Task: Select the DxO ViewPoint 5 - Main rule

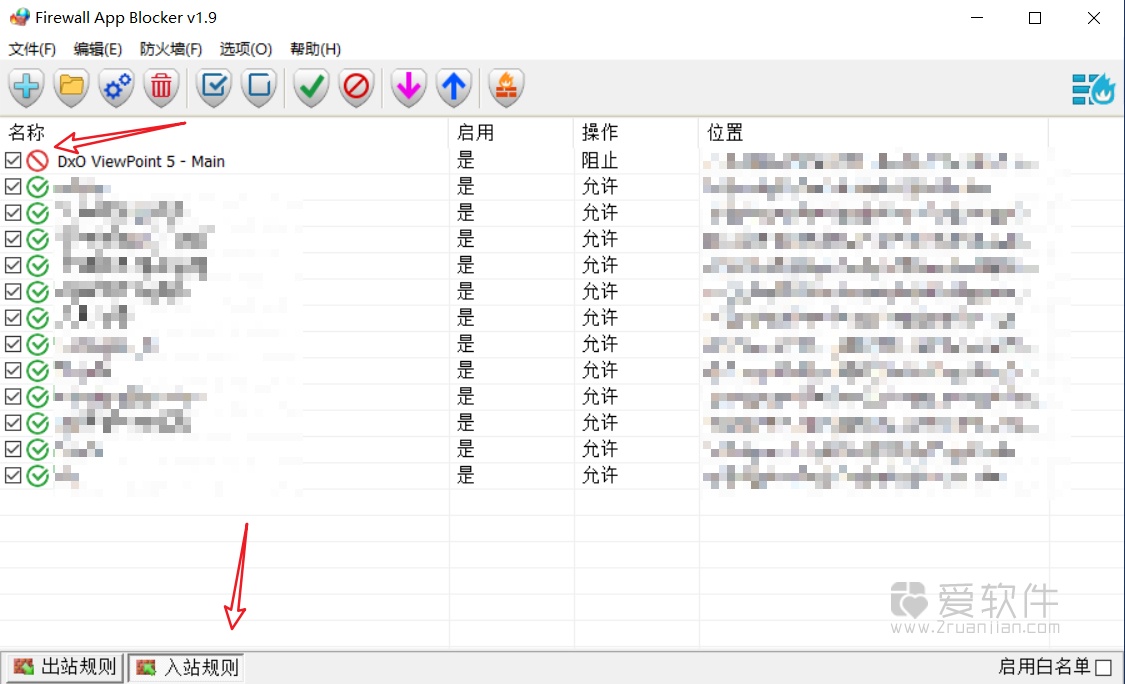Action: [140, 160]
